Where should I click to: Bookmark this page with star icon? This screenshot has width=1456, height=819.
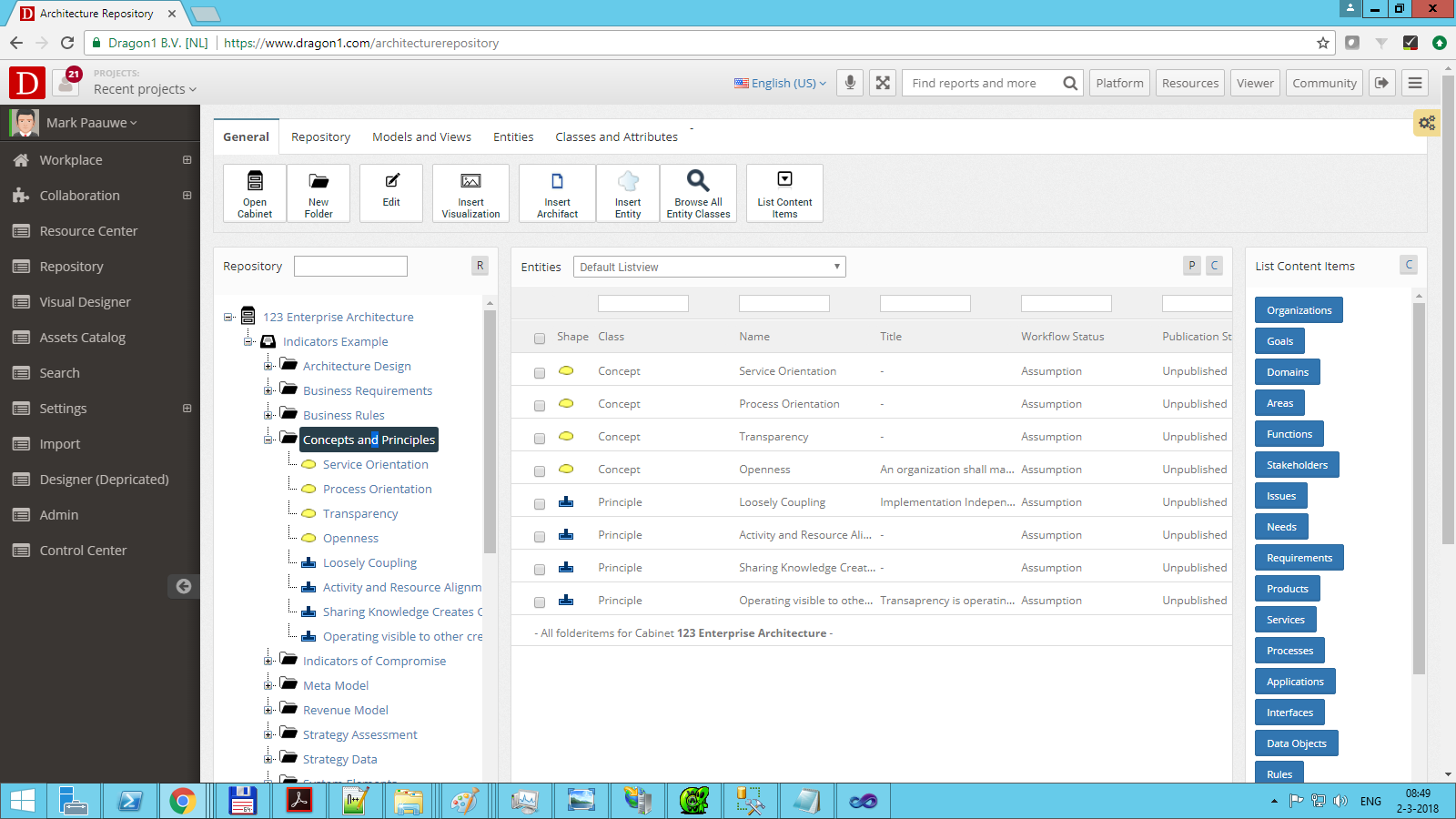pos(1323,43)
